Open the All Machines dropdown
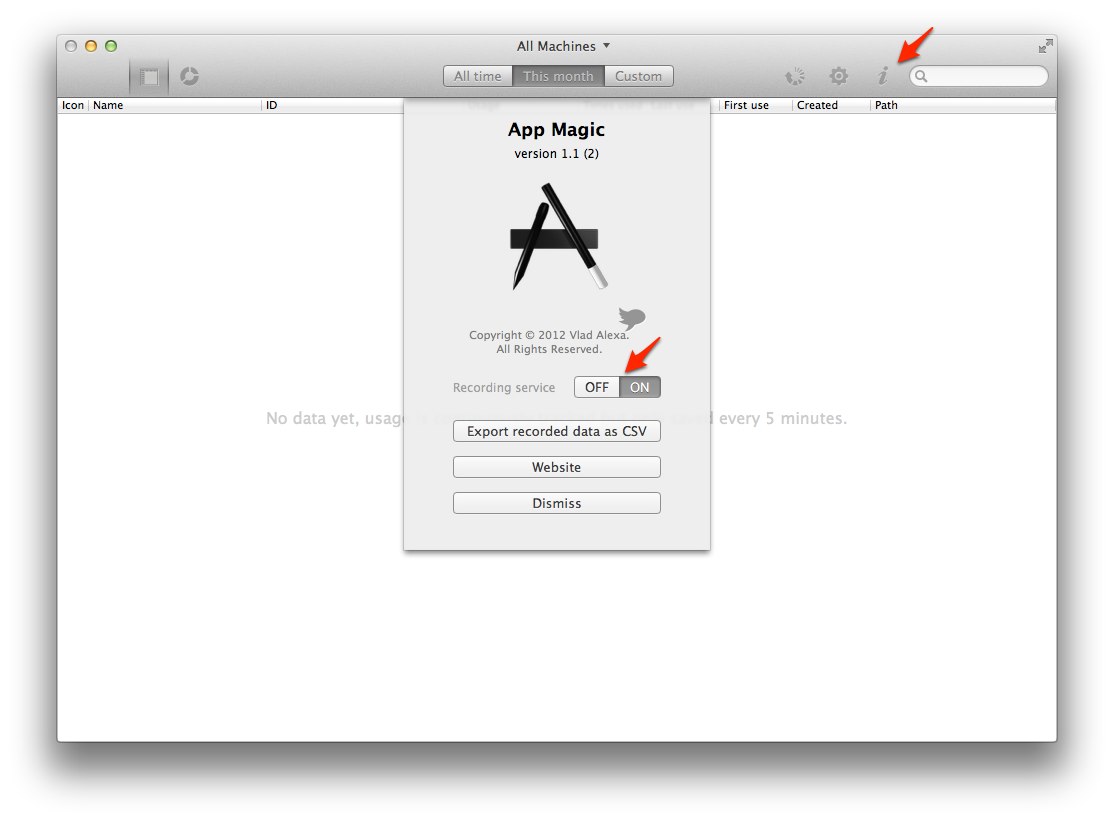 tap(563, 46)
